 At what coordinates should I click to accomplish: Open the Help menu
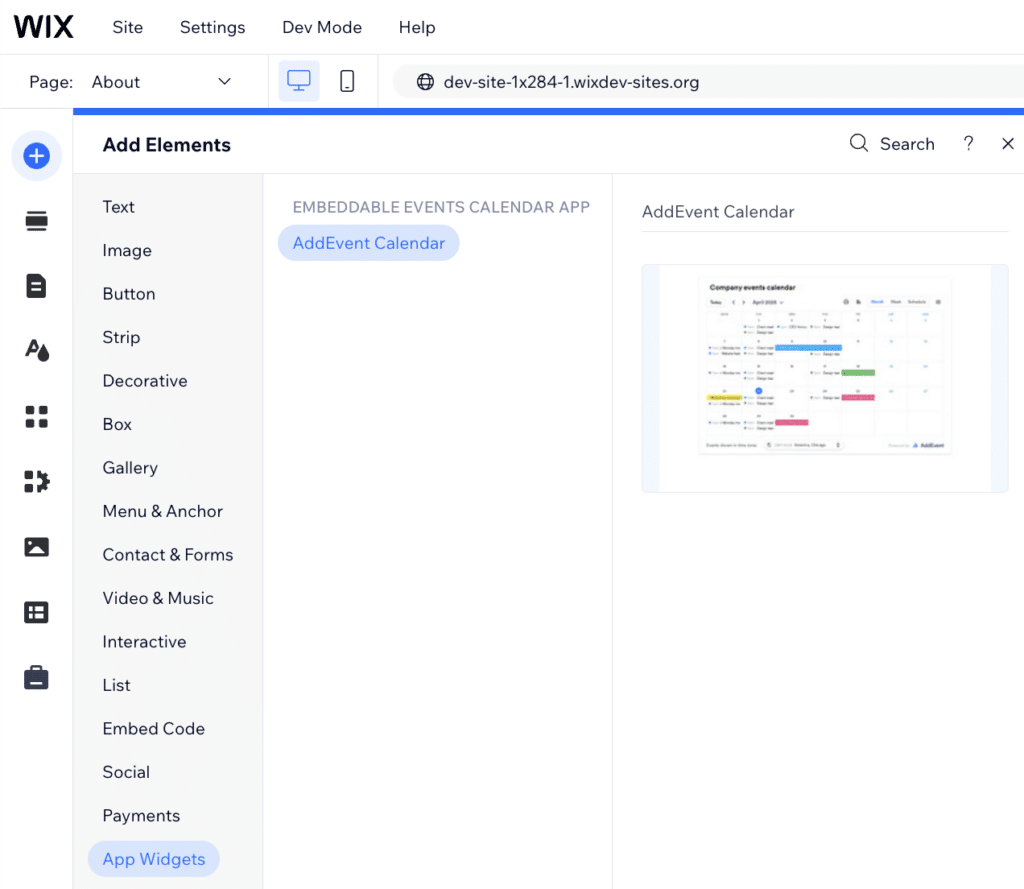click(x=417, y=27)
